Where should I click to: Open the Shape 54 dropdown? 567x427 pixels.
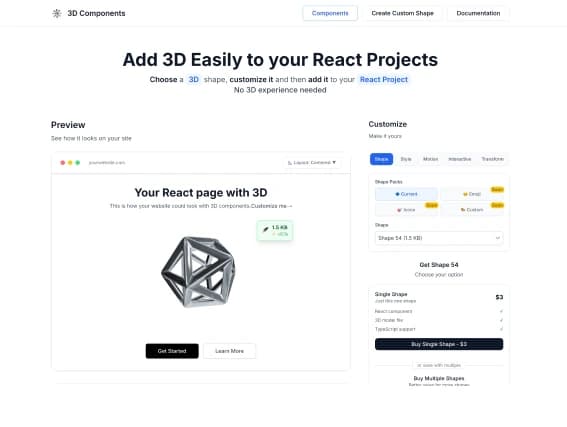pos(439,238)
